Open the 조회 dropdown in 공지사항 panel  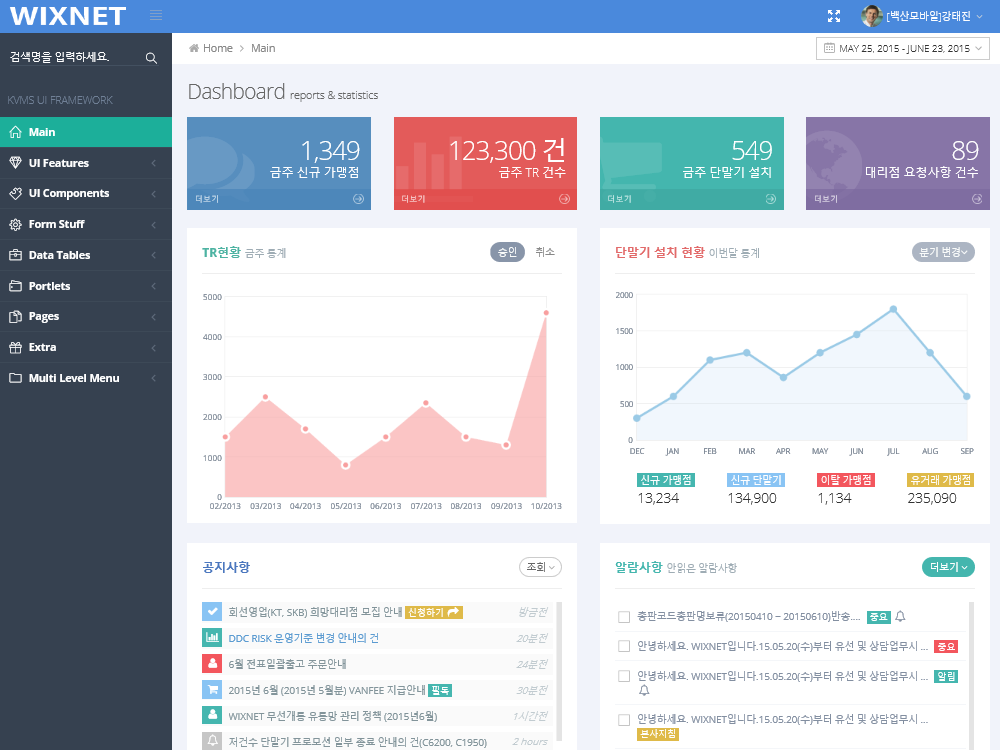(x=540, y=567)
